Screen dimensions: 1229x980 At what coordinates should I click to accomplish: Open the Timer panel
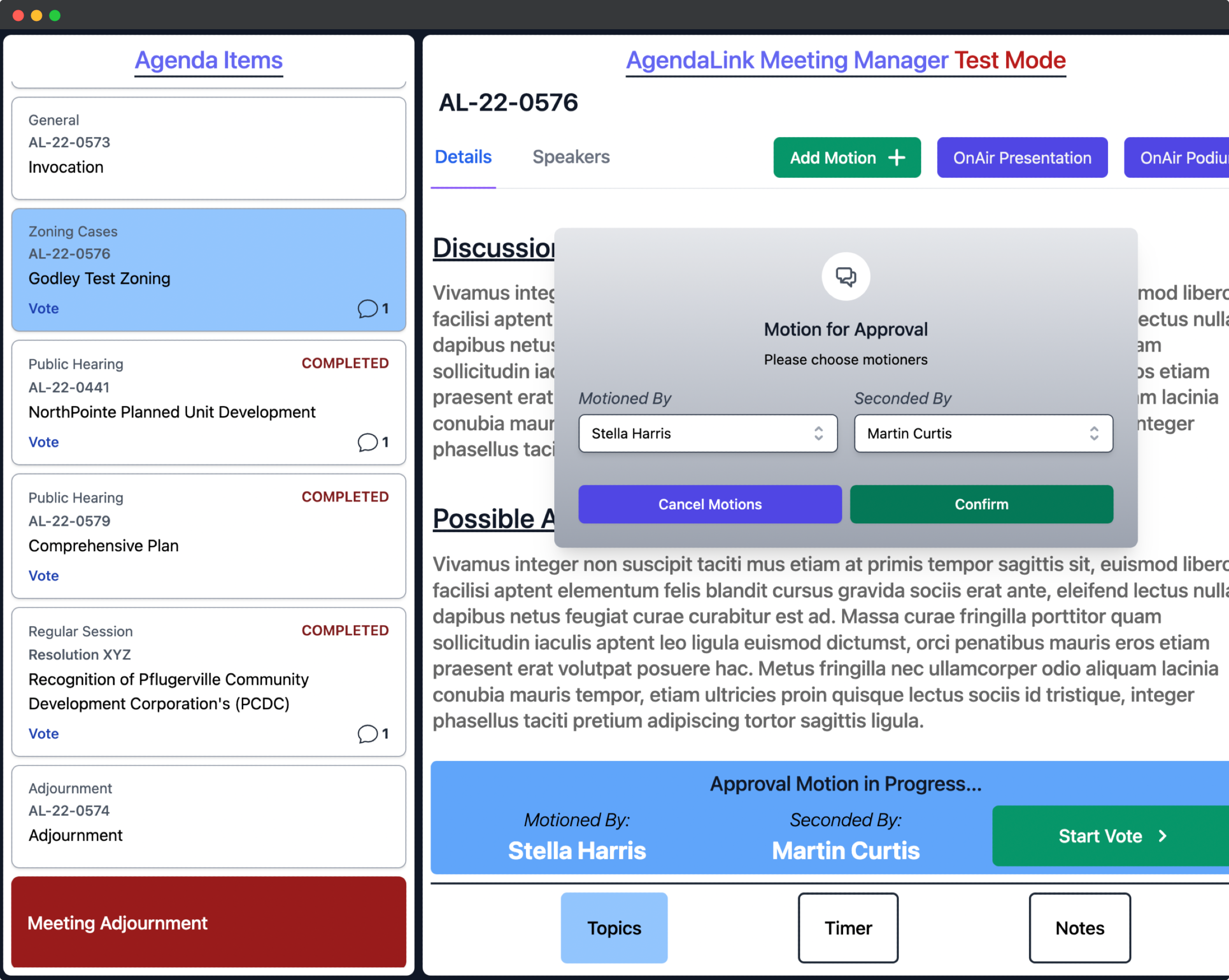(x=848, y=927)
